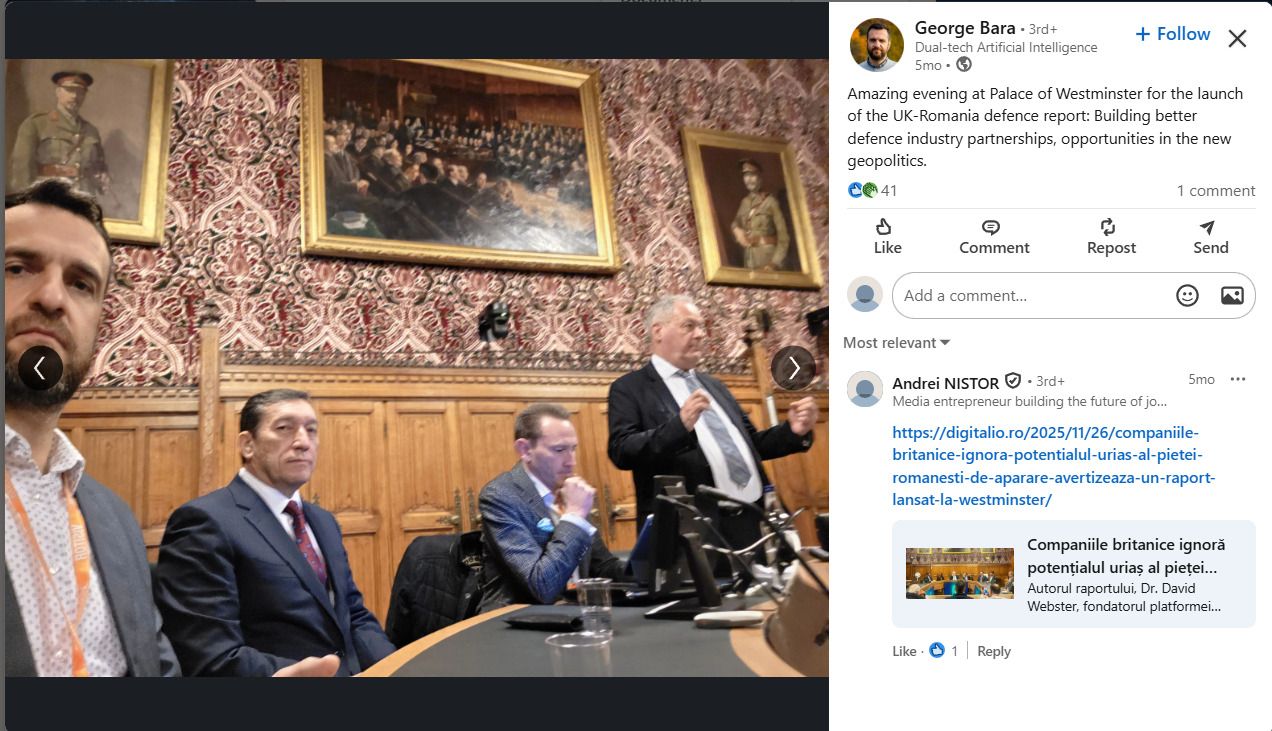The width and height of the screenshot is (1272, 731).
Task: Type in the Add a comment field
Action: 1030,296
